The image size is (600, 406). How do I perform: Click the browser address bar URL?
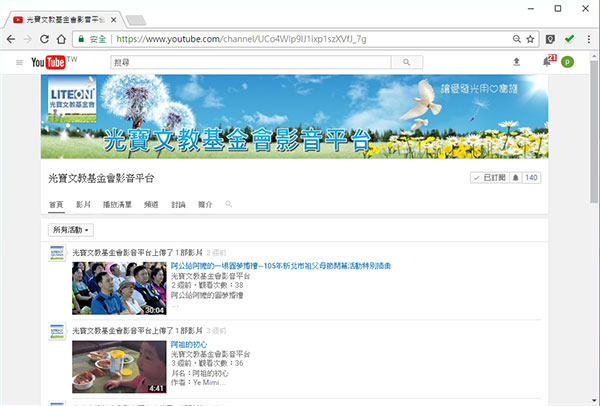(x=241, y=39)
